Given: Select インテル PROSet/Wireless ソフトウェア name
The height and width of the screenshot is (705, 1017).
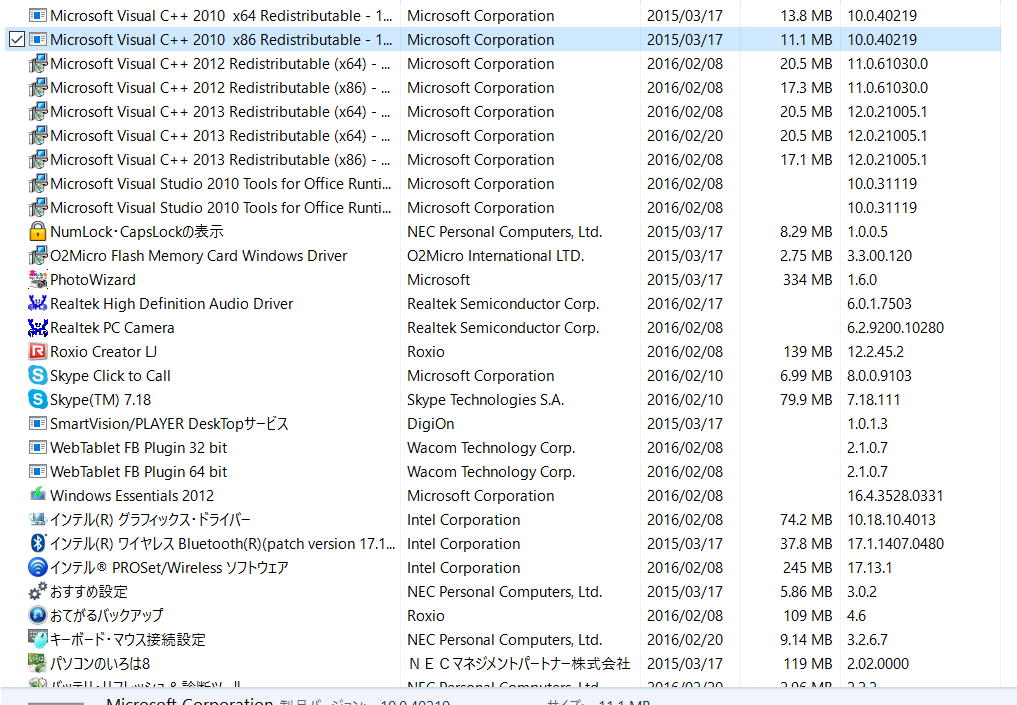Looking at the screenshot, I should pos(169,568).
